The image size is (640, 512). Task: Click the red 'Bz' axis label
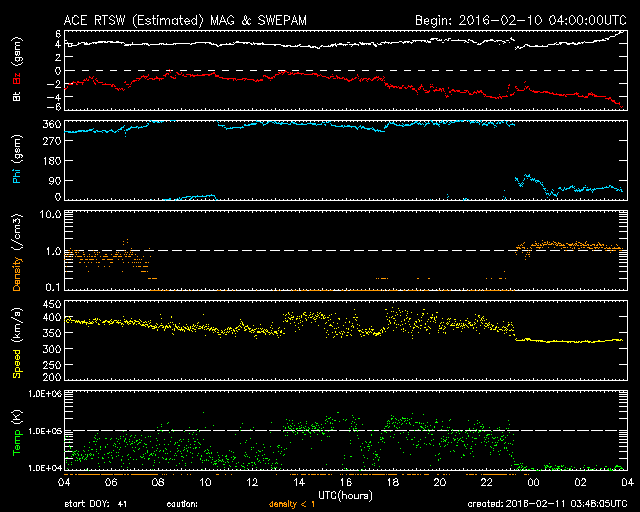click(17, 79)
